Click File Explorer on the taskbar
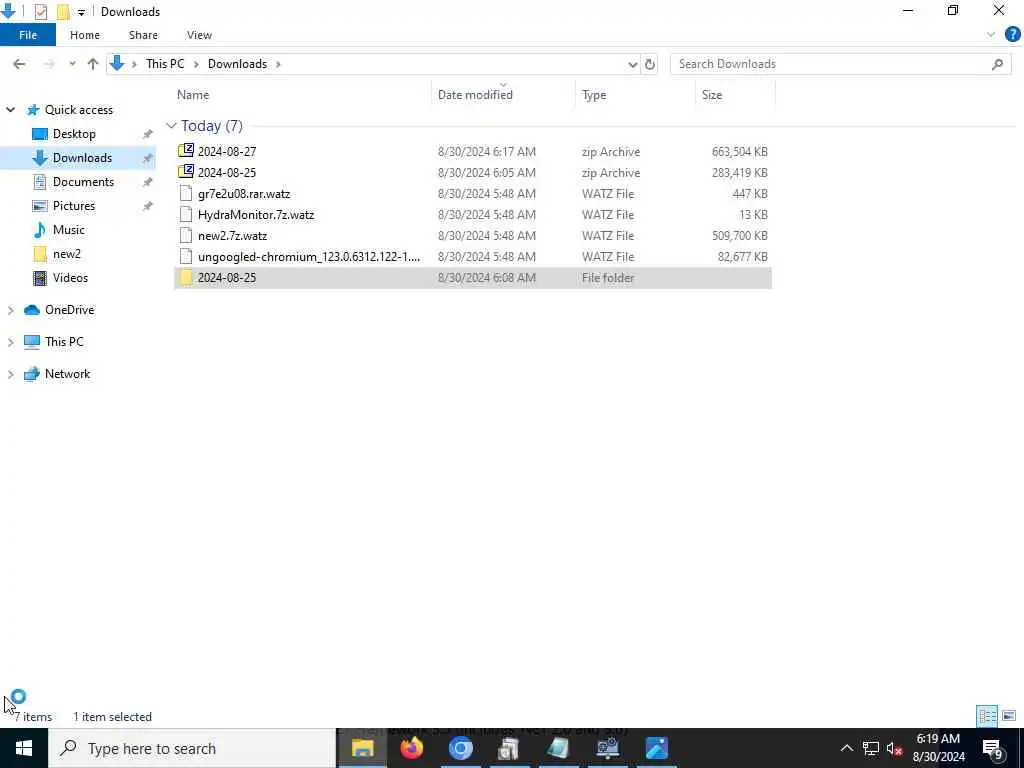1024x768 pixels. coord(362,748)
